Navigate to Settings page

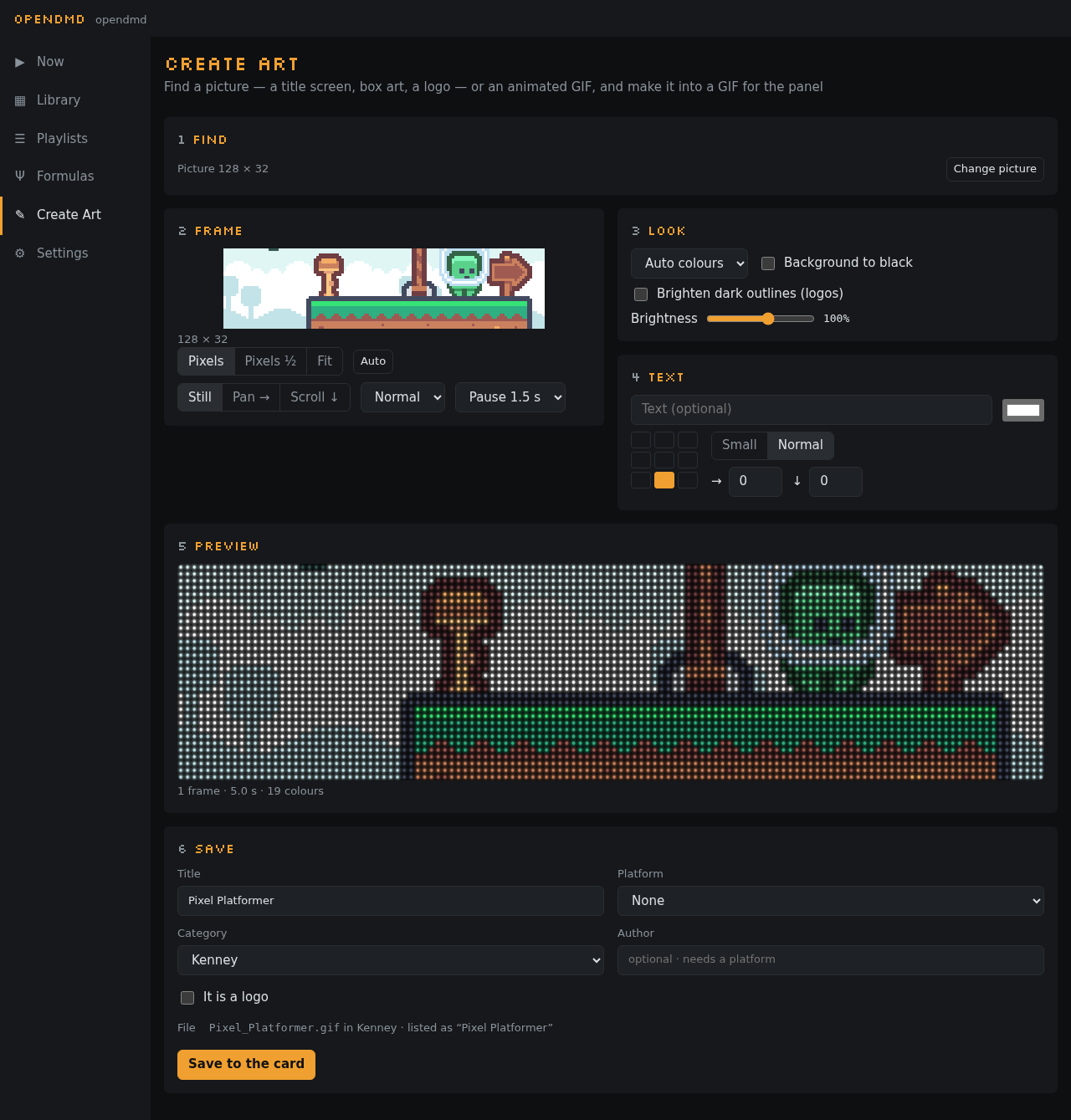75,253
